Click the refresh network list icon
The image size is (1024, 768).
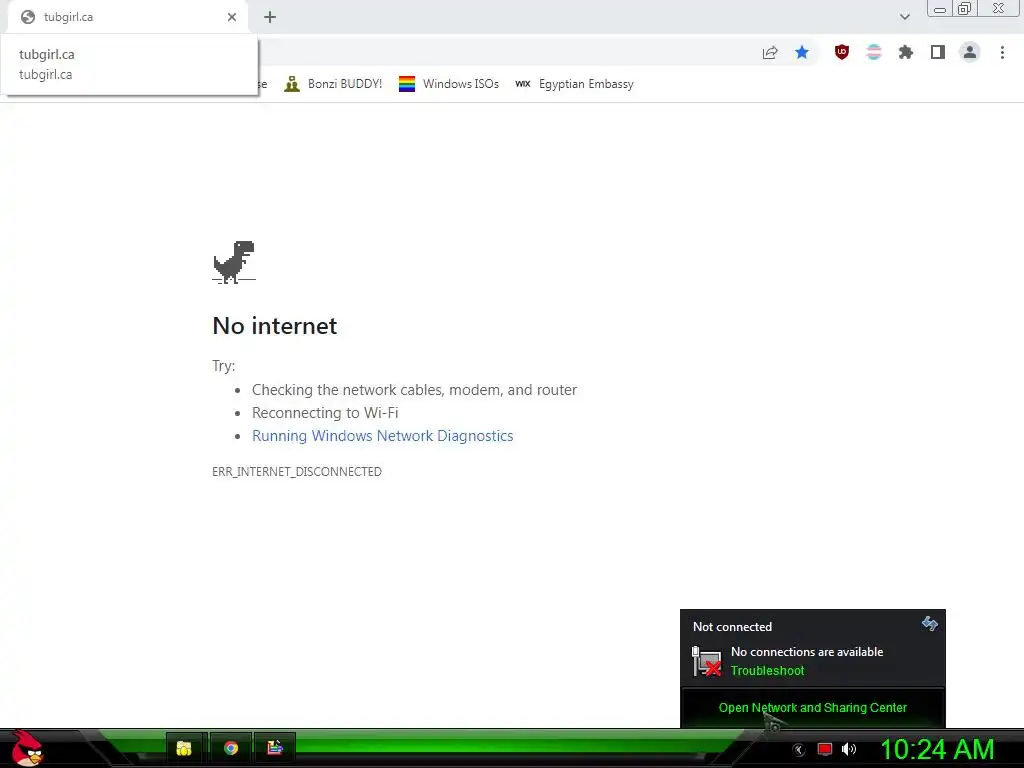(929, 624)
